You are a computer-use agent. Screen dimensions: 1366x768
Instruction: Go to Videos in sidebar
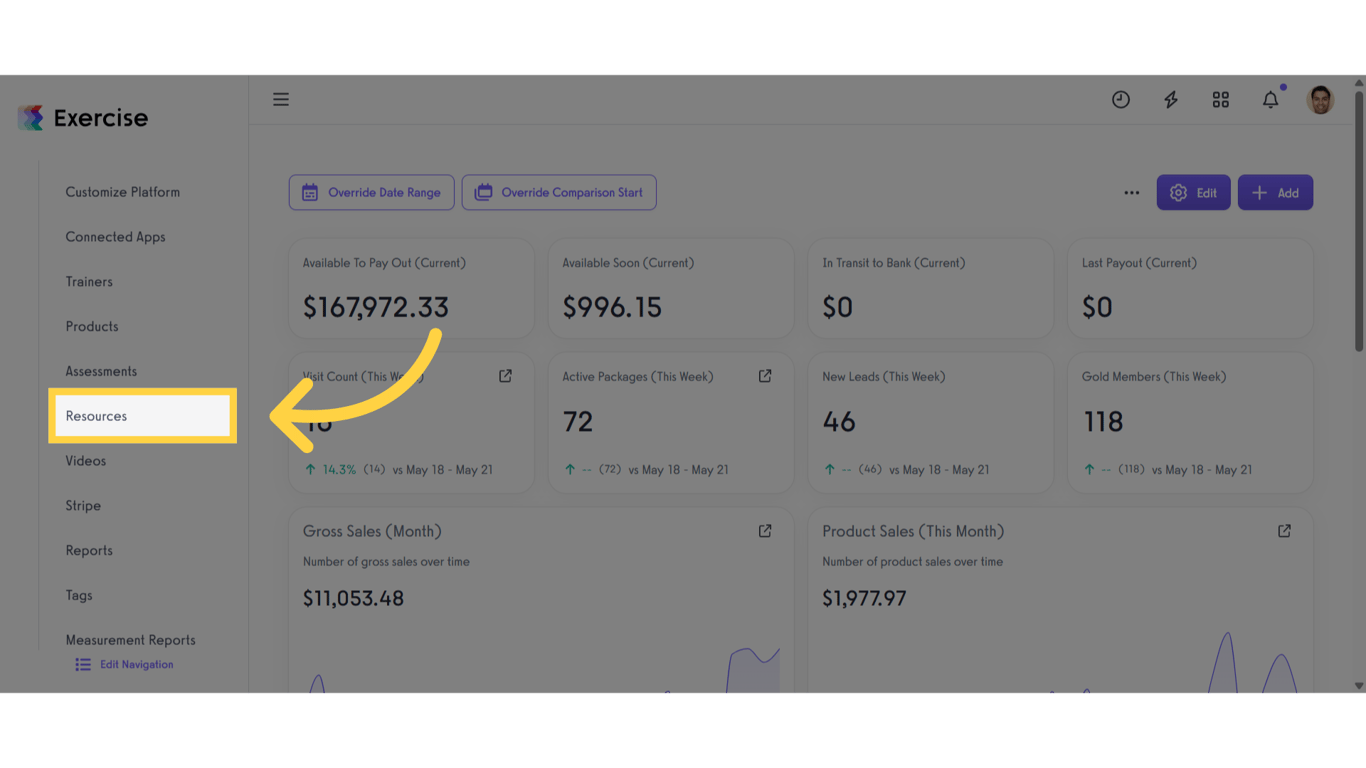click(x=86, y=461)
